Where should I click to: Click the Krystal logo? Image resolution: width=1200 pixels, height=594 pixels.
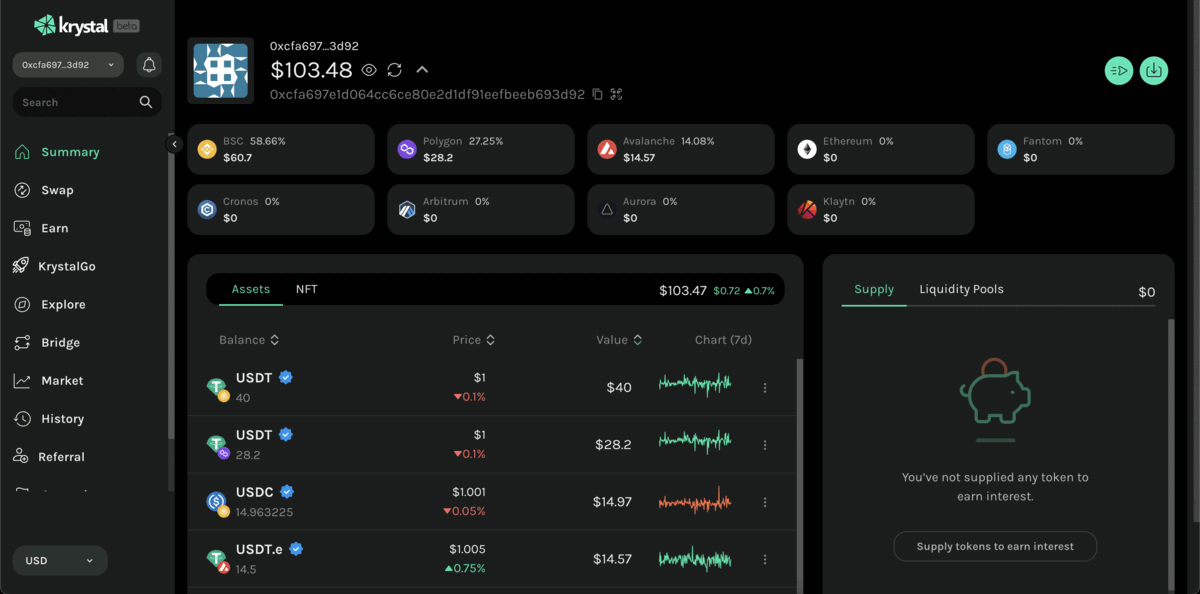[86, 25]
